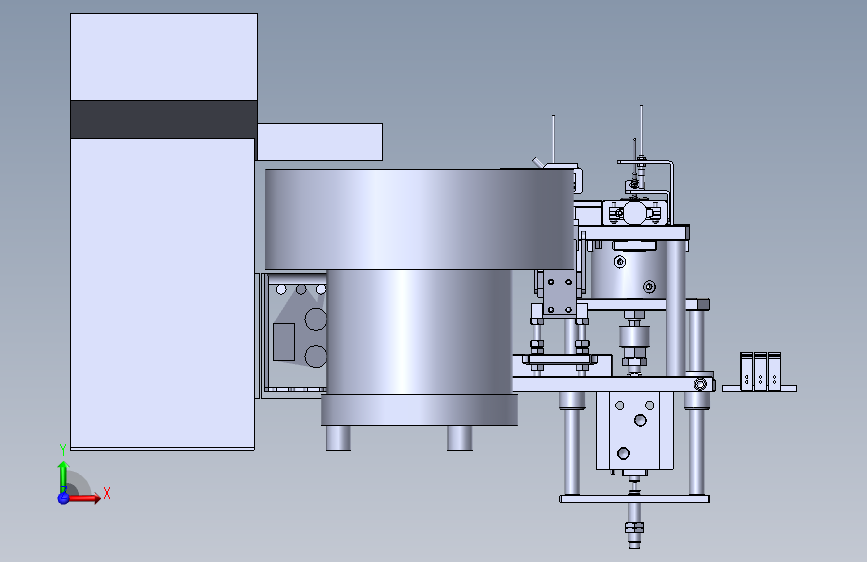The height and width of the screenshot is (562, 867).
Task: Select the upper large circle on control box
Action: click(x=316, y=319)
